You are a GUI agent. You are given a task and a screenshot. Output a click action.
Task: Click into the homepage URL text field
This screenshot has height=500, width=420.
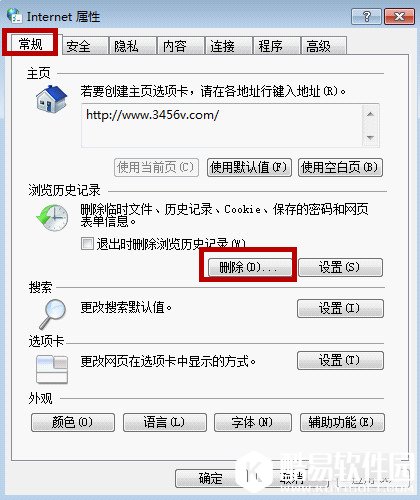(x=222, y=125)
